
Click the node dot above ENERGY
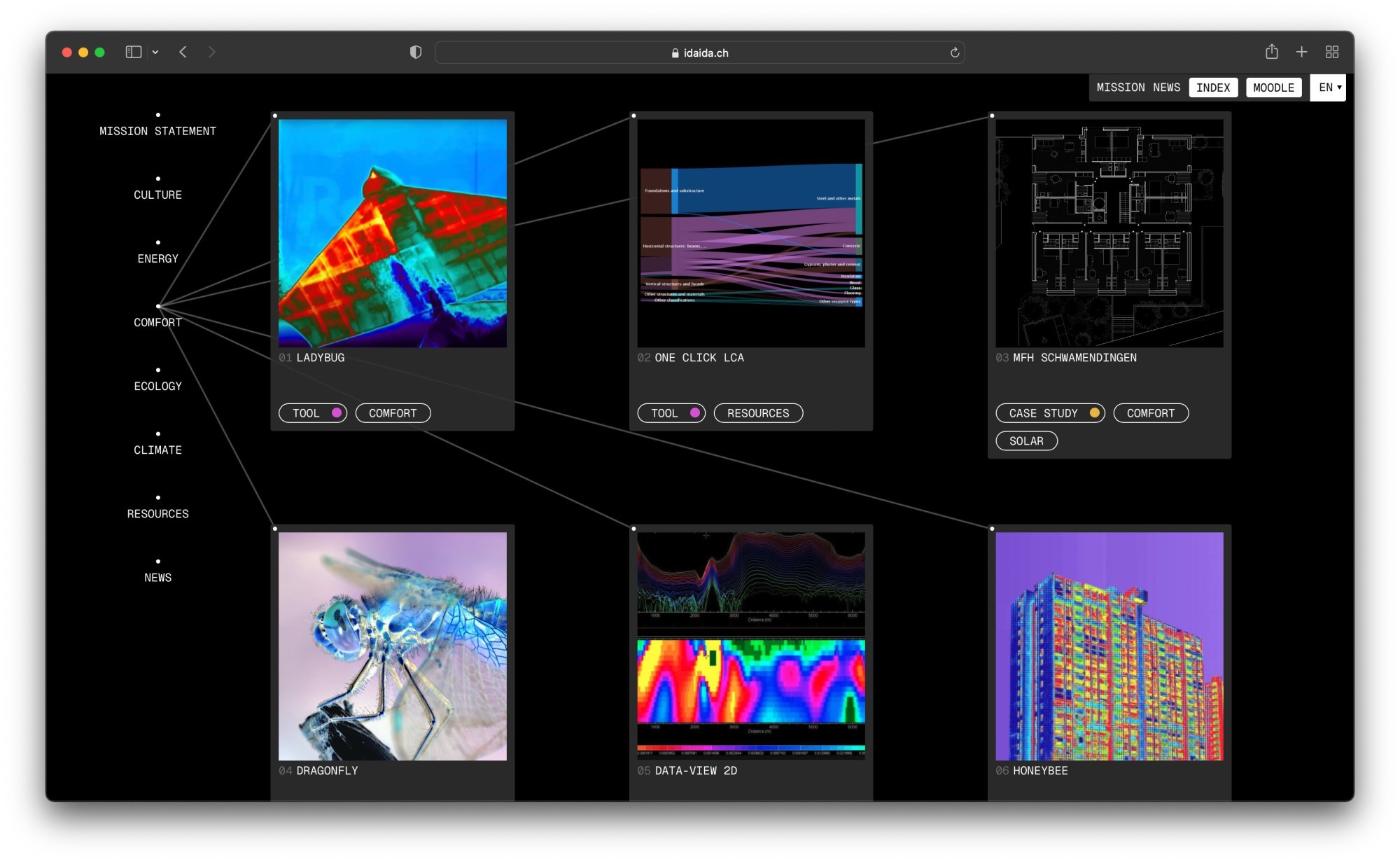pos(158,242)
